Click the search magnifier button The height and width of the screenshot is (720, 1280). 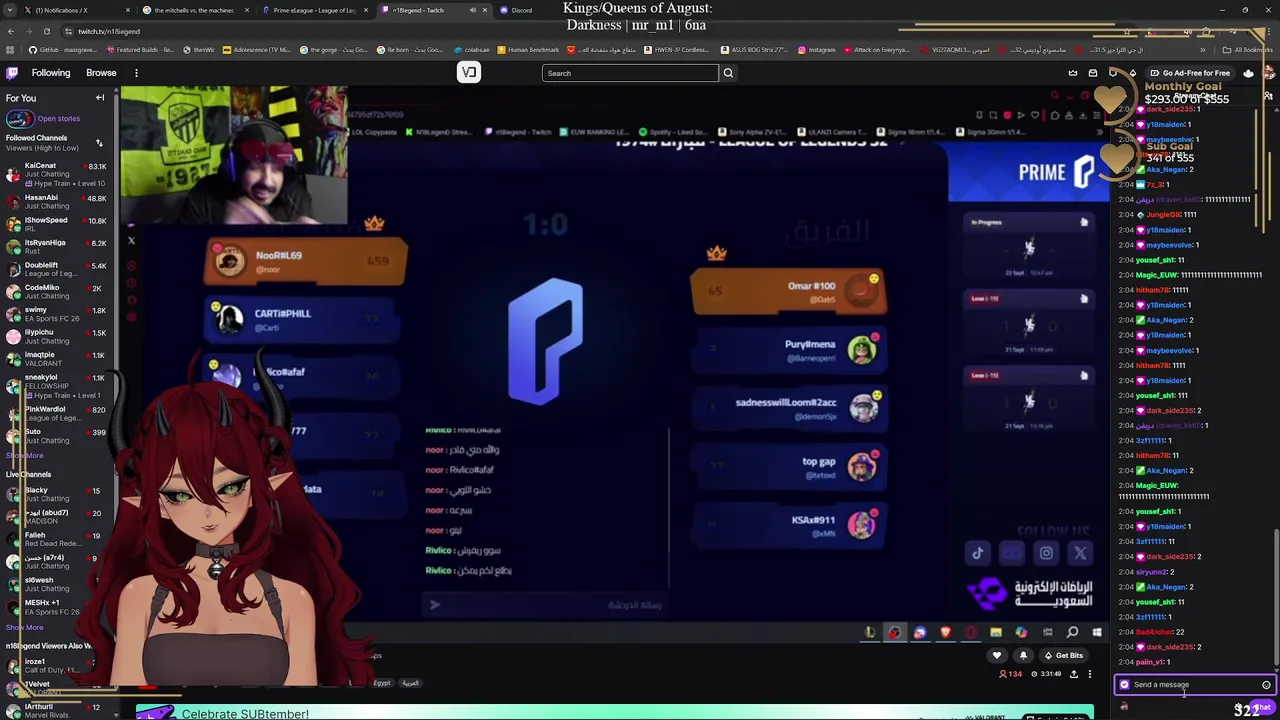click(728, 73)
